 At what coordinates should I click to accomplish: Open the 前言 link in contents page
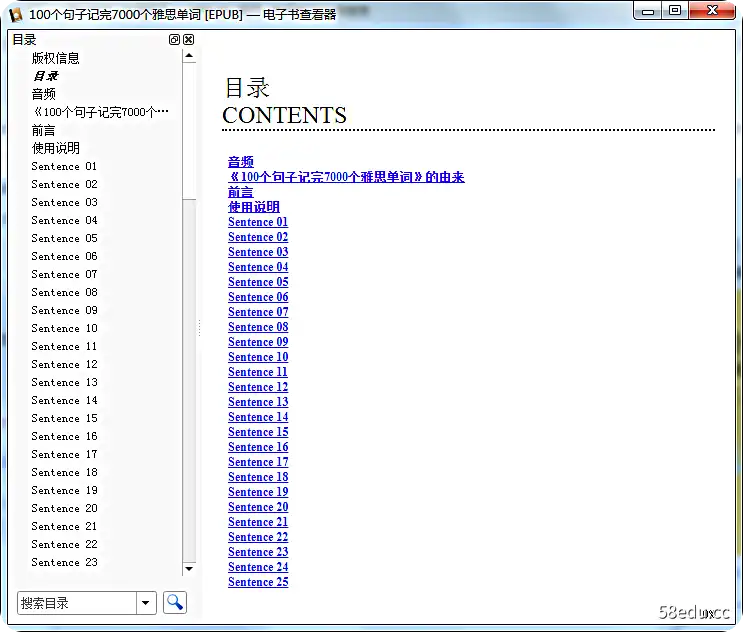click(x=241, y=192)
